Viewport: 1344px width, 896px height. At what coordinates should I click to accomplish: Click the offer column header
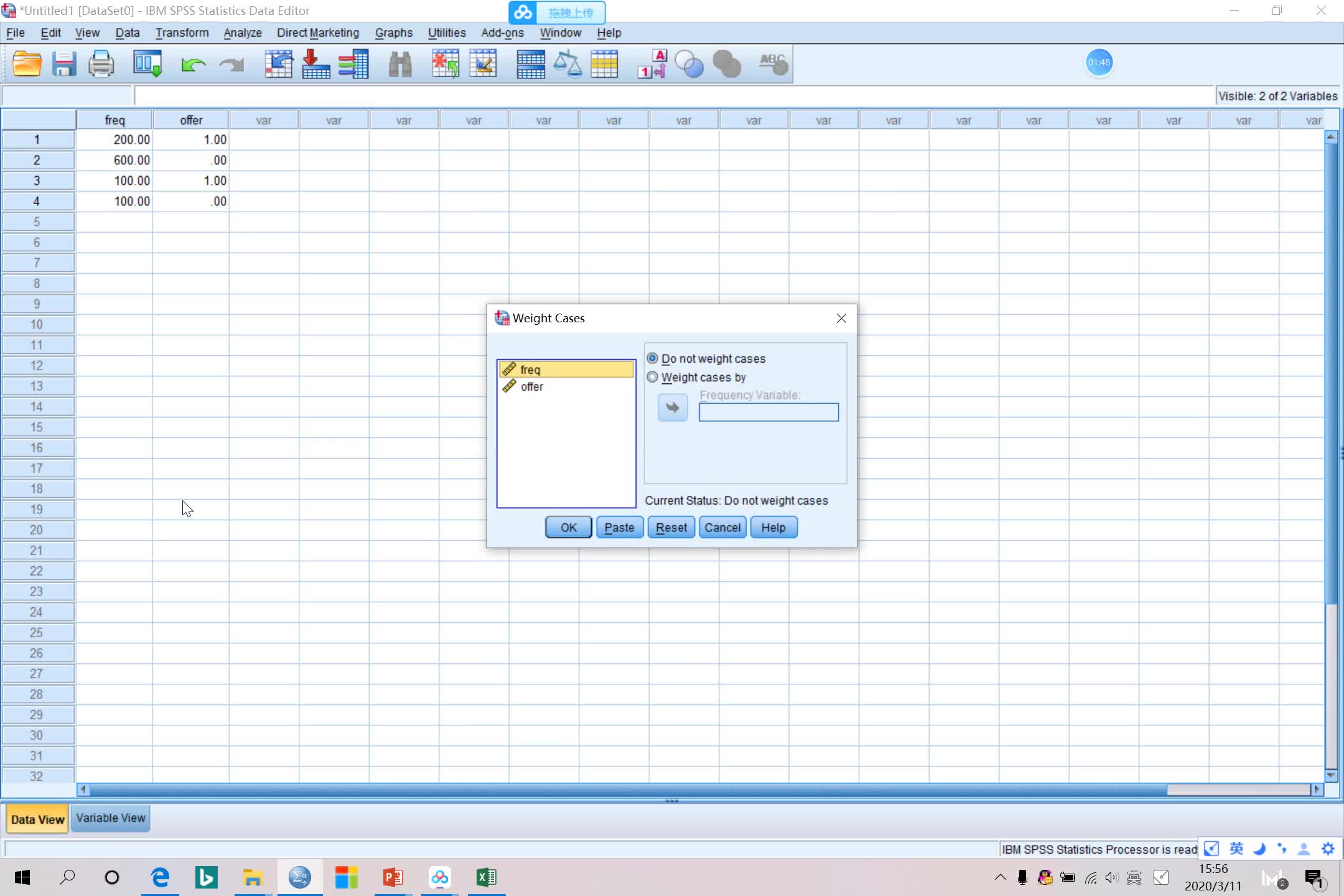[191, 120]
